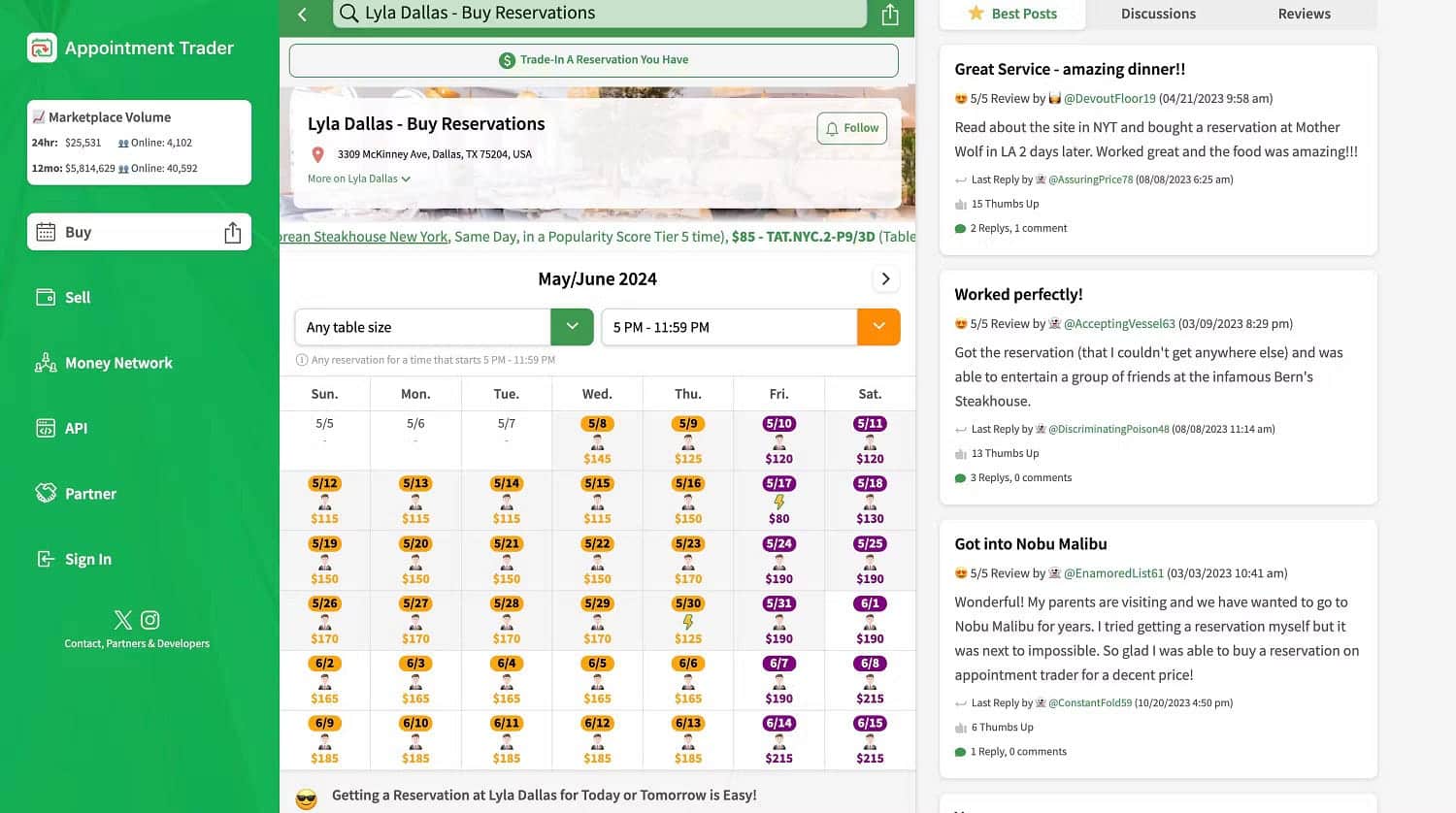Click the lightning bolt icon on 5/30

click(688, 622)
